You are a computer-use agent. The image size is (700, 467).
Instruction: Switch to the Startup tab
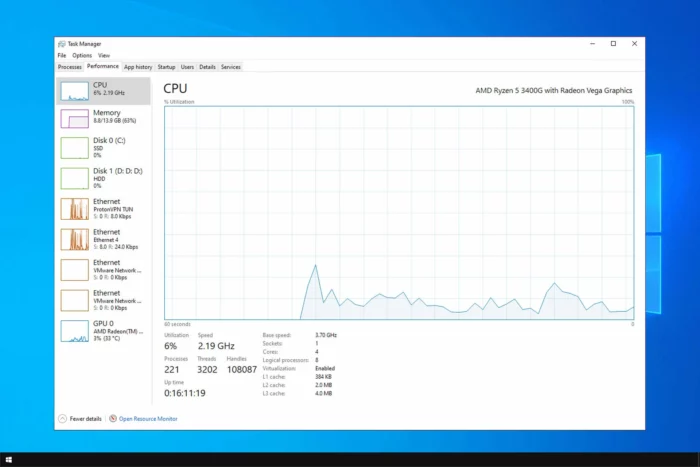pyautogui.click(x=166, y=67)
